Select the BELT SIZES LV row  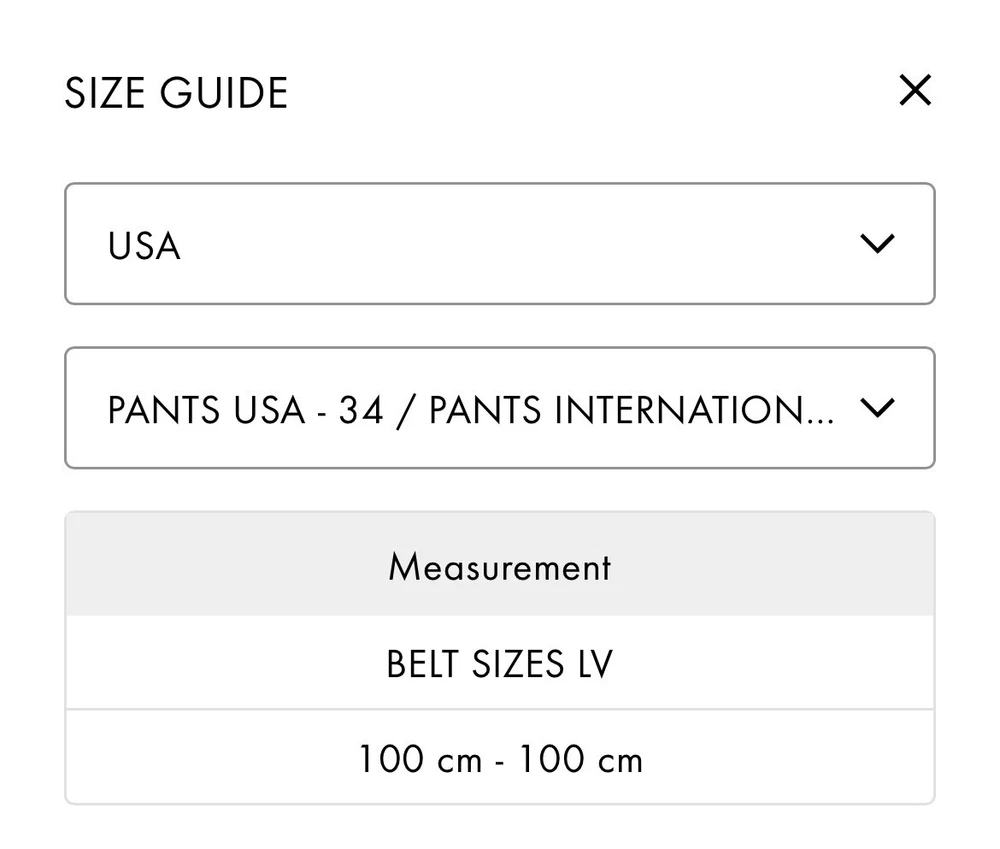pos(499,664)
